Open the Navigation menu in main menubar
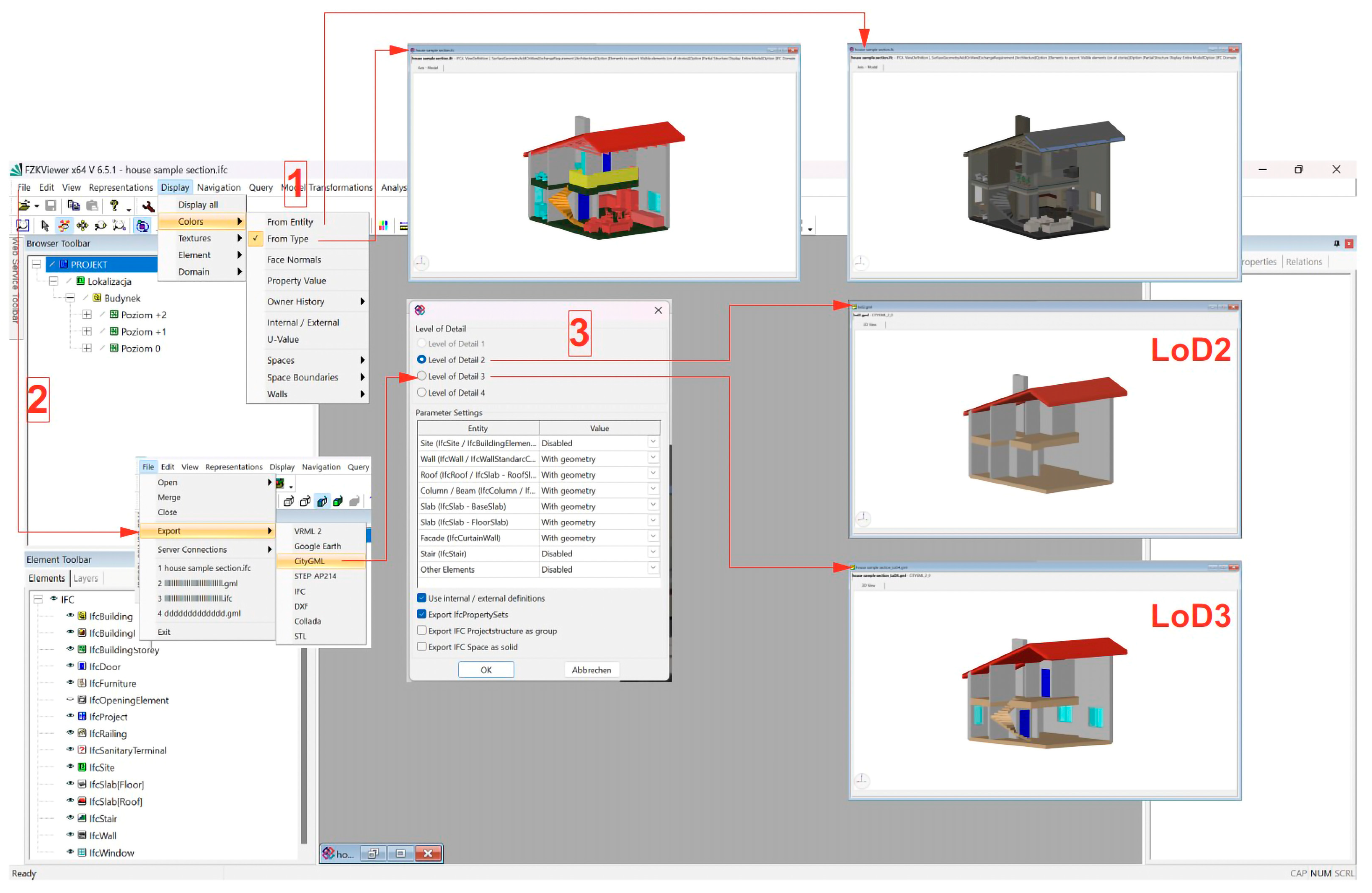Screen dimensions: 1372x893 pos(219,187)
